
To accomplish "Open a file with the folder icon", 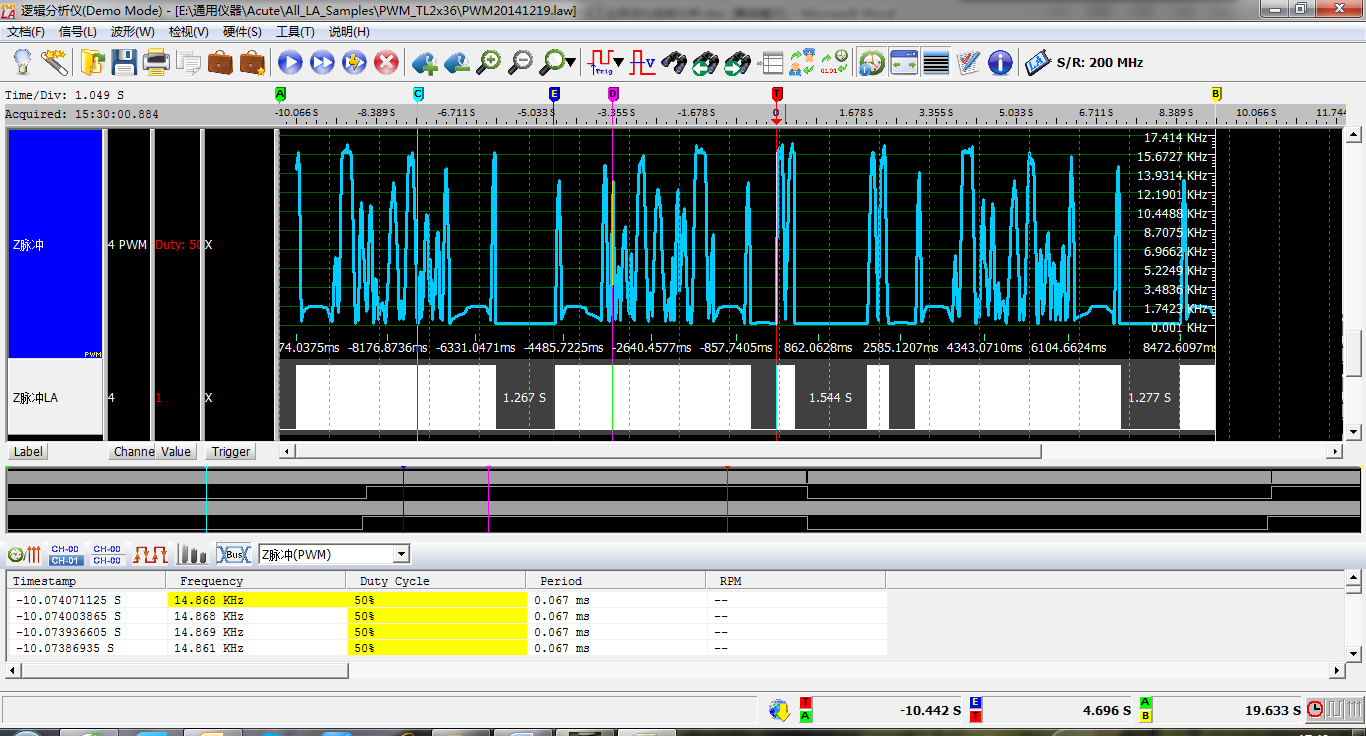I will click(92, 63).
